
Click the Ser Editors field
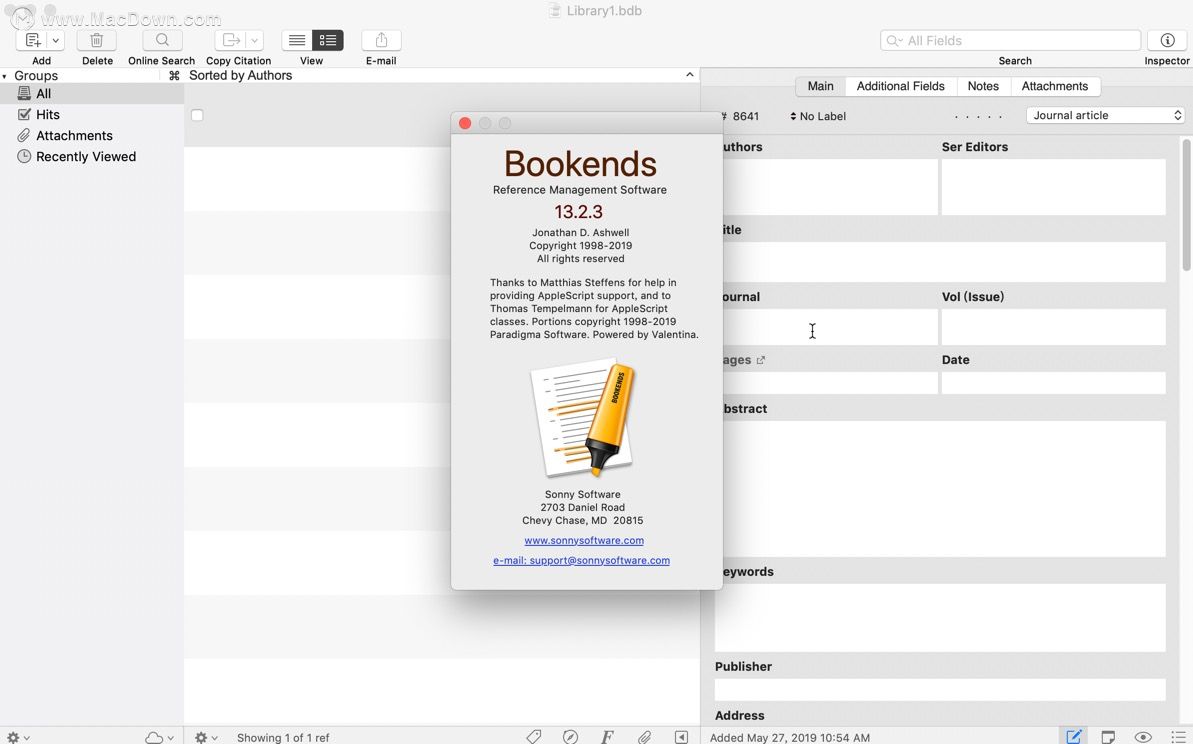pyautogui.click(x=1053, y=186)
